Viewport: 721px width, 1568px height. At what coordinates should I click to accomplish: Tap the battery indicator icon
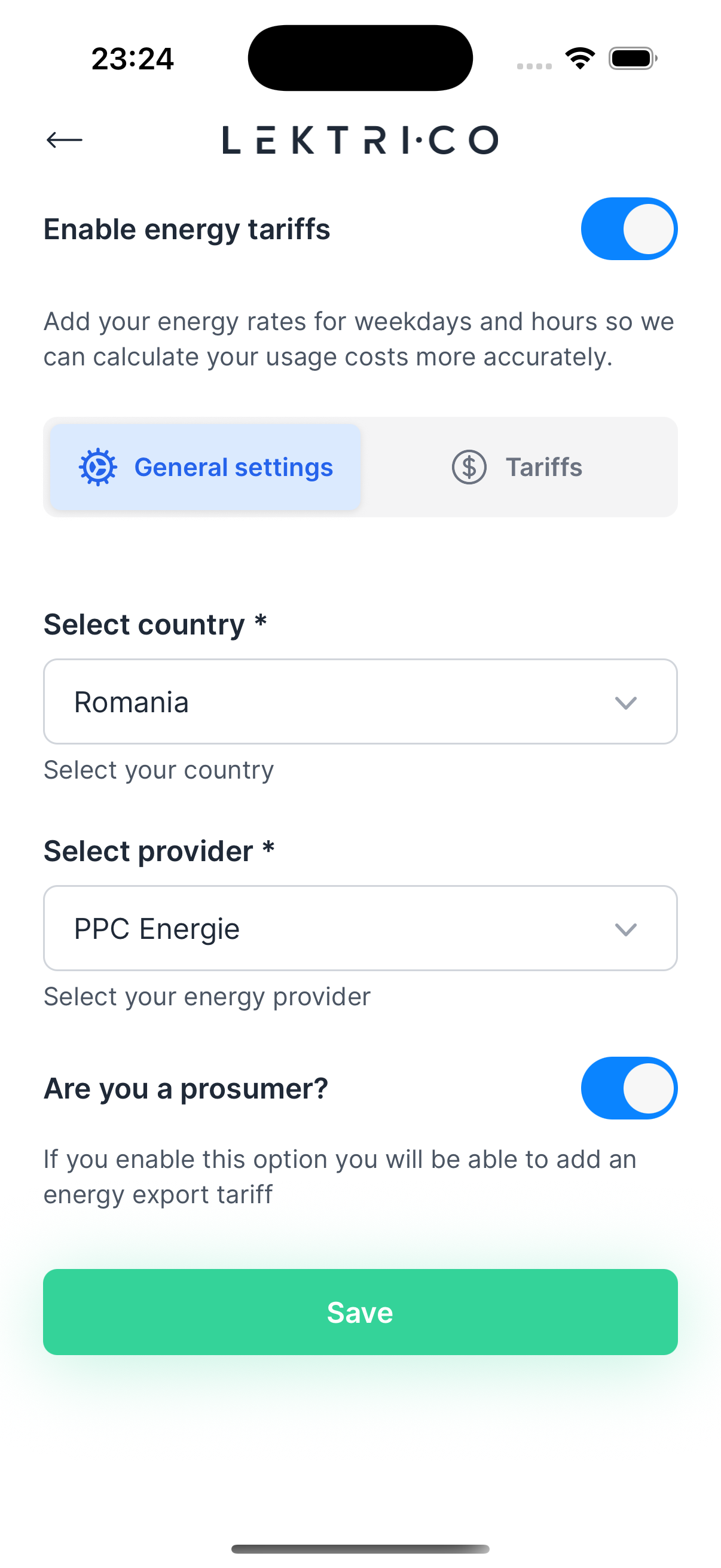point(632,59)
